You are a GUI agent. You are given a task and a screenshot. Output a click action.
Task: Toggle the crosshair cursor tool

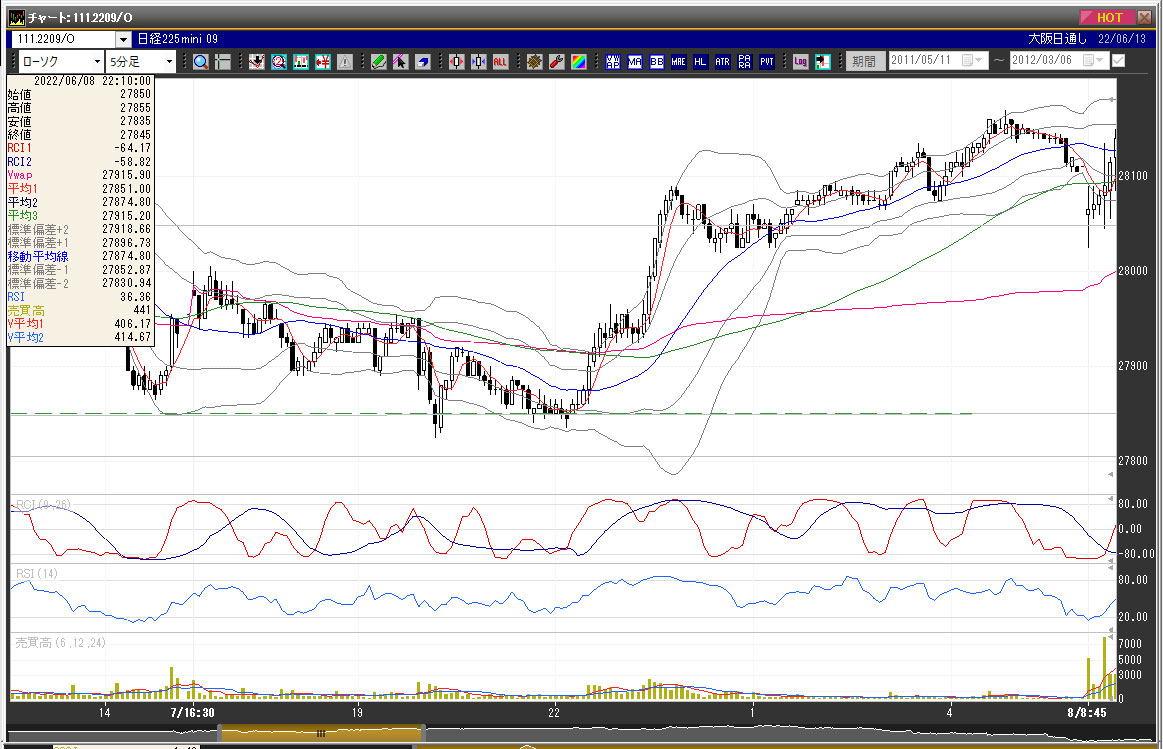coord(223,62)
